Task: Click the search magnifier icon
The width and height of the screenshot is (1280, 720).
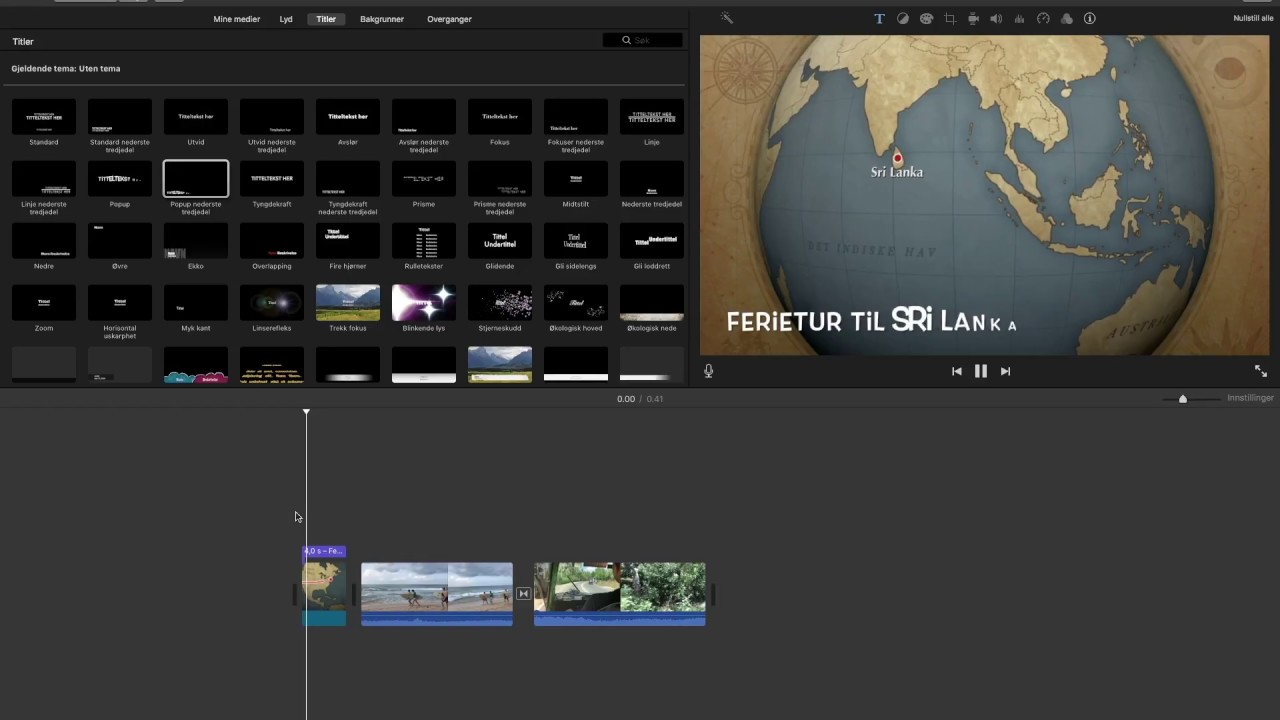Action: pos(627,40)
